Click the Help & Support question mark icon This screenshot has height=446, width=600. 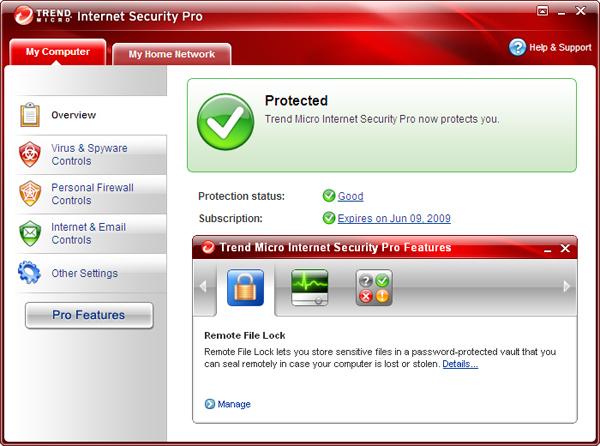coord(517,47)
